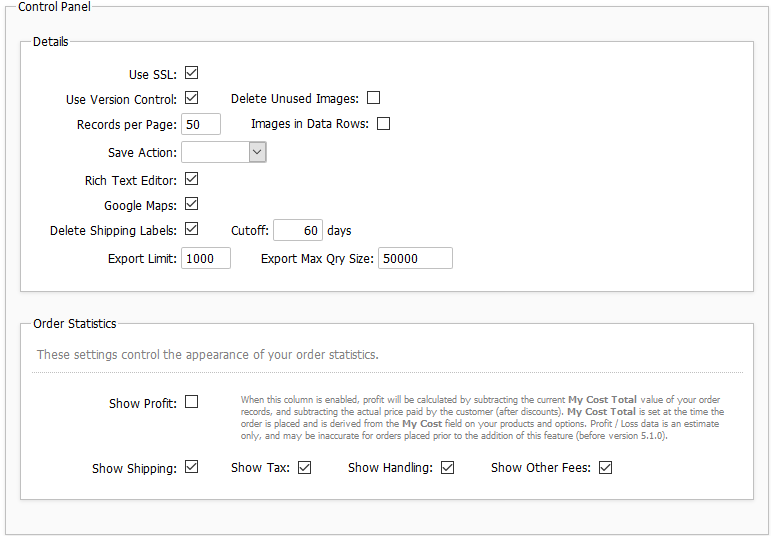Enable the Show Profit checkbox
Viewport: 771px width, 539px height.
tap(191, 402)
